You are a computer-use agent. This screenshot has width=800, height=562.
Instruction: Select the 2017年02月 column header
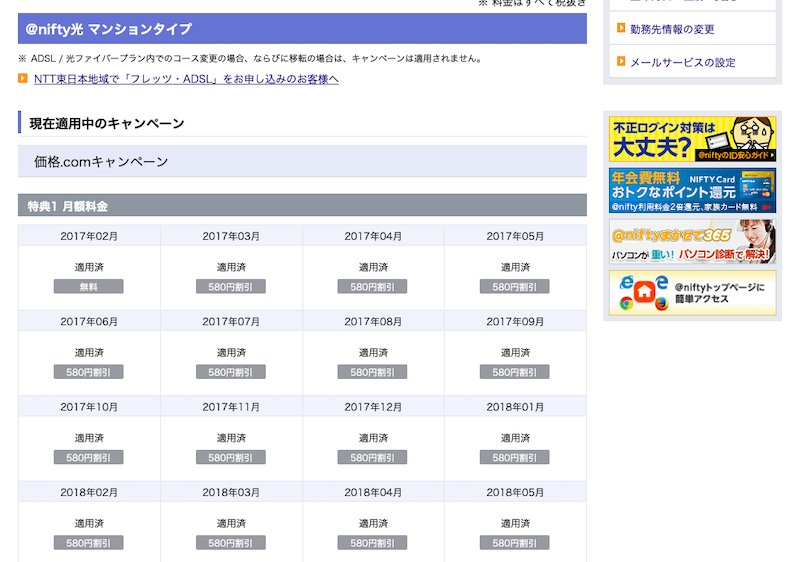89,236
